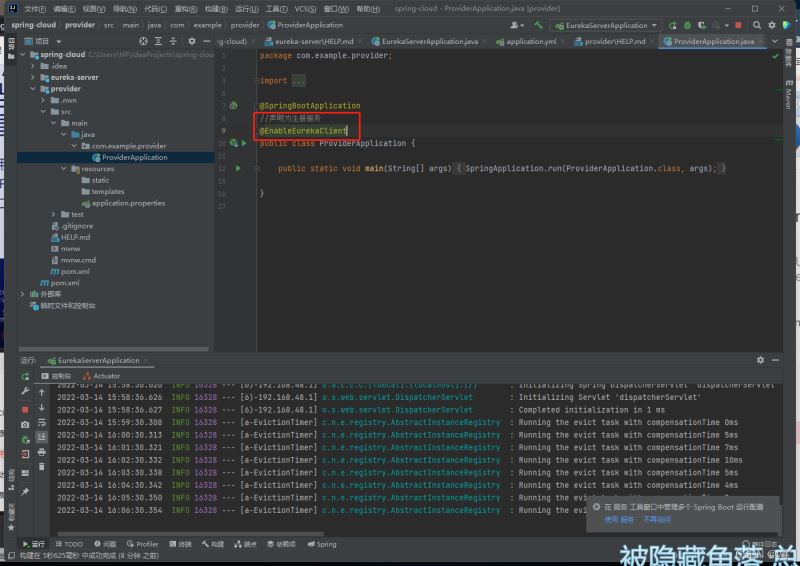
Task: Click the run gutter arrow beside main method
Action: click(x=238, y=169)
